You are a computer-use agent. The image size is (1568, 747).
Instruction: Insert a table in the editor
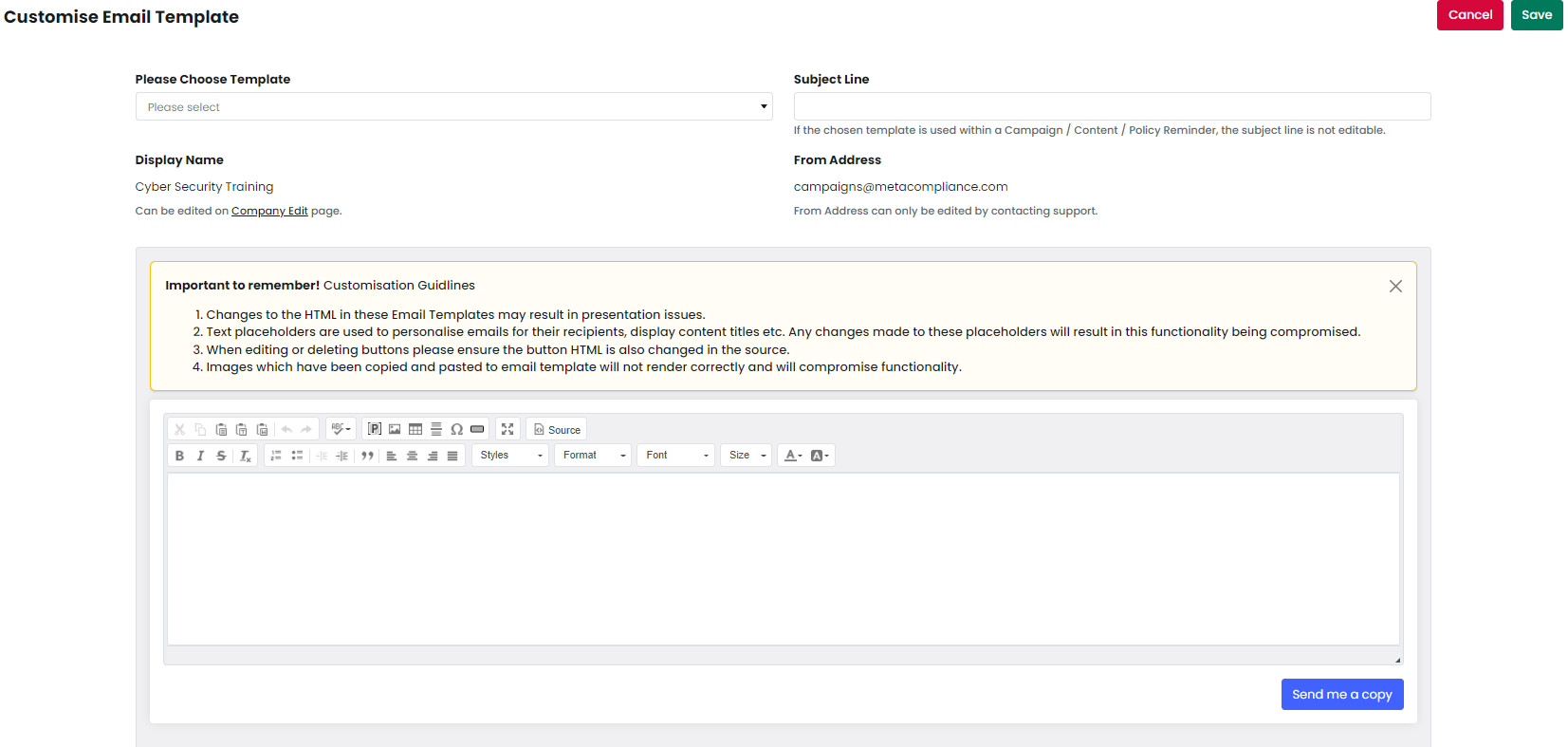[415, 429]
